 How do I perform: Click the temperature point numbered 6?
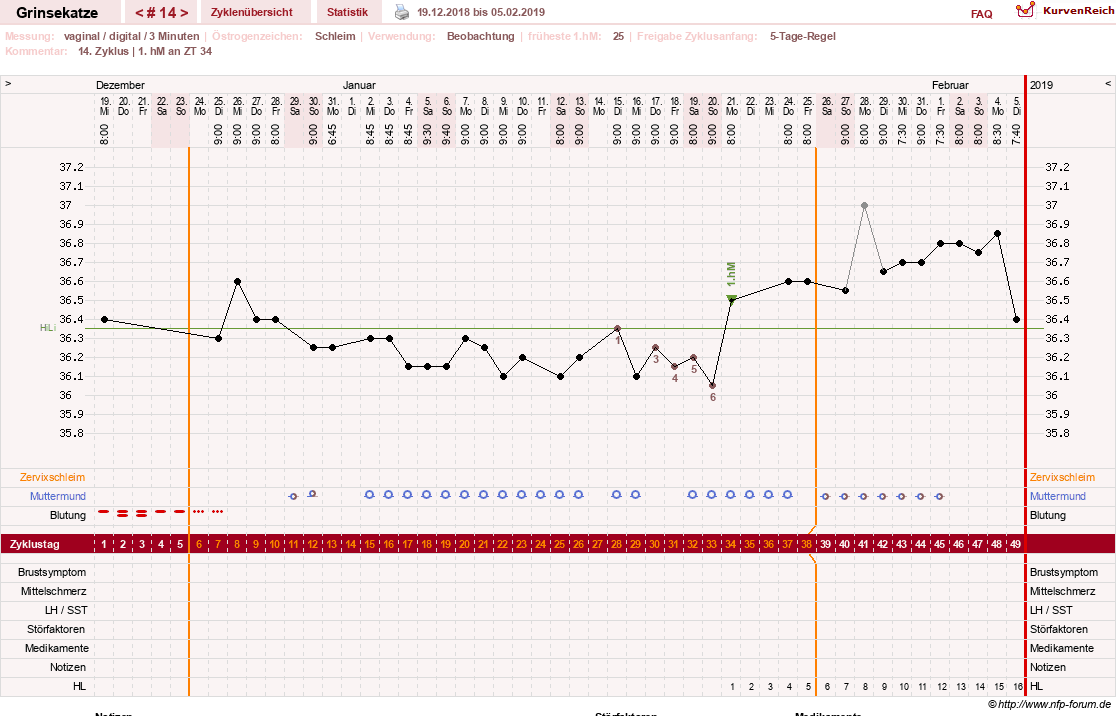(712, 386)
